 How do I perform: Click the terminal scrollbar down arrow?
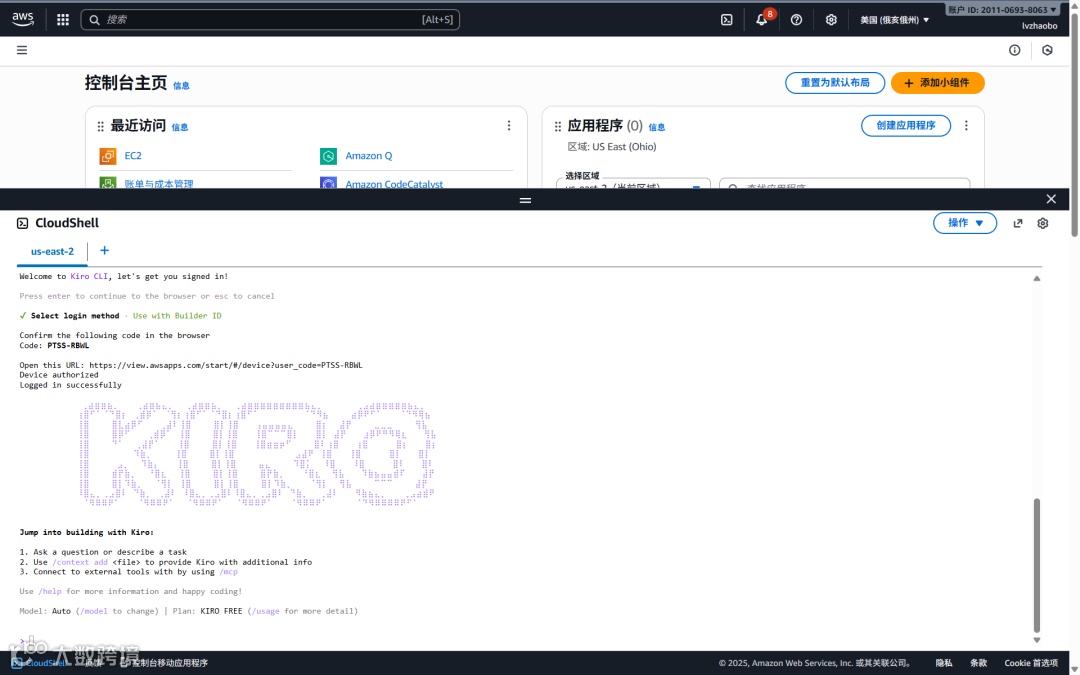click(1037, 640)
